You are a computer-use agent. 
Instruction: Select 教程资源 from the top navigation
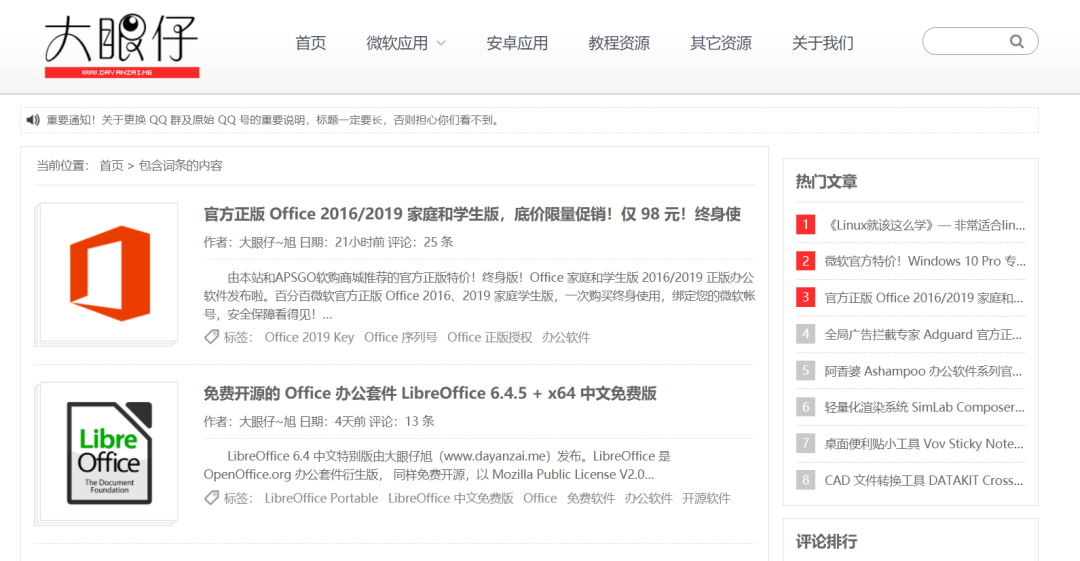point(619,43)
